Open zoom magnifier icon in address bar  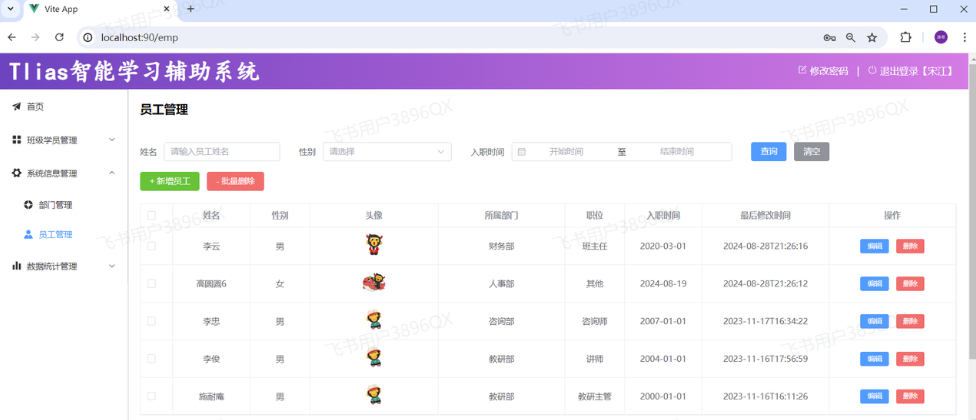click(851, 37)
